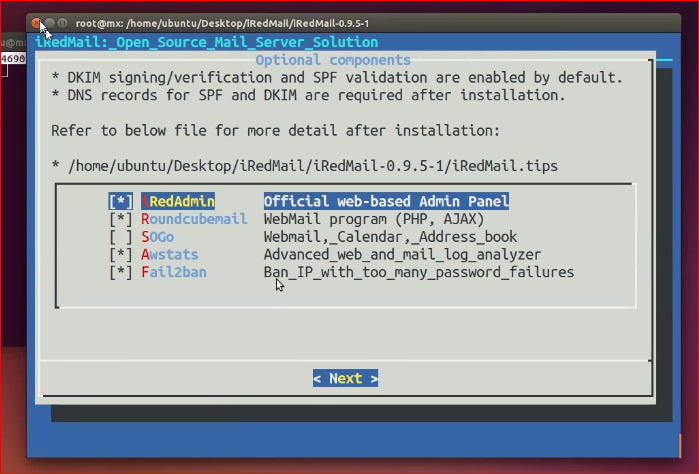699x474 pixels.
Task: Toggle the Awstats checkbox
Action: click(x=121, y=255)
